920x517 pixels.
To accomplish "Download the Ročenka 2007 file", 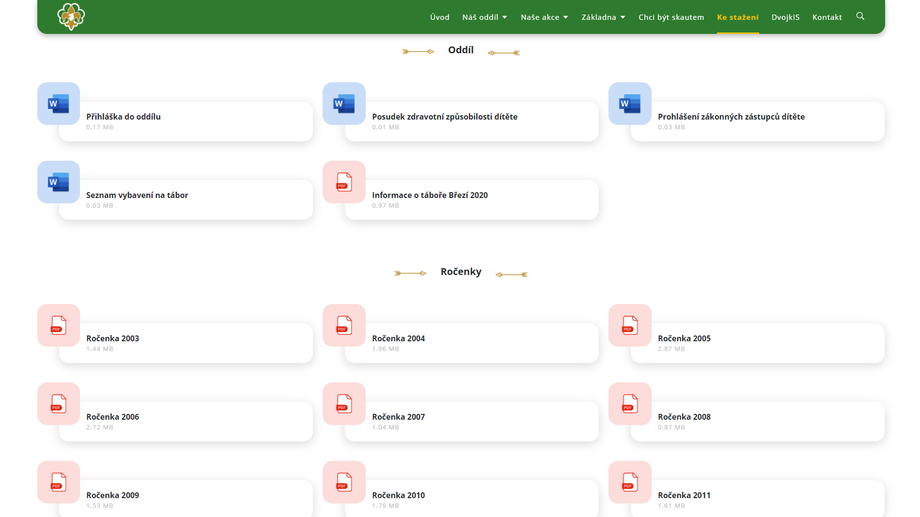I will click(398, 417).
